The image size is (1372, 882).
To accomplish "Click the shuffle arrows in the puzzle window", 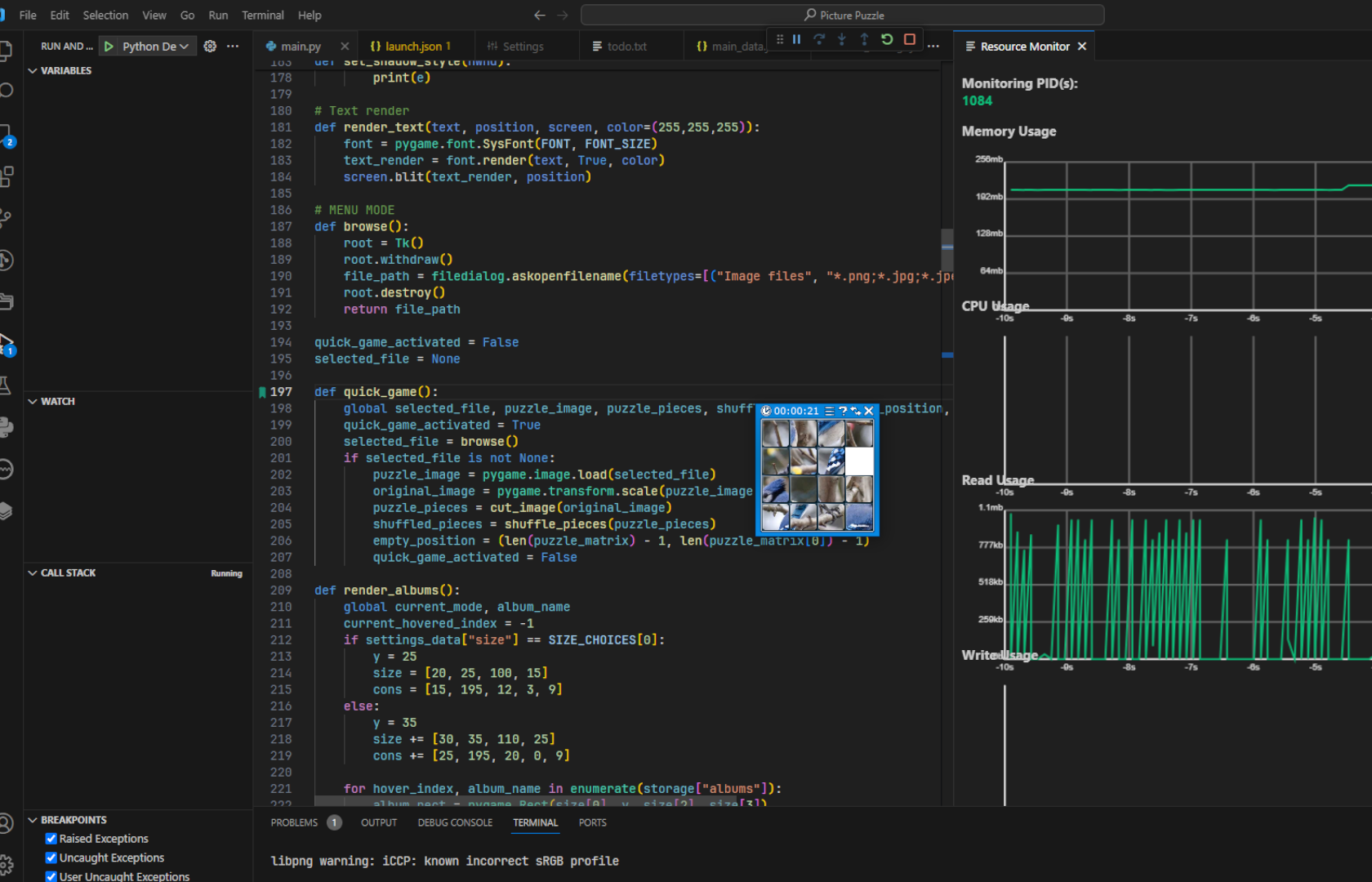I will [855, 411].
